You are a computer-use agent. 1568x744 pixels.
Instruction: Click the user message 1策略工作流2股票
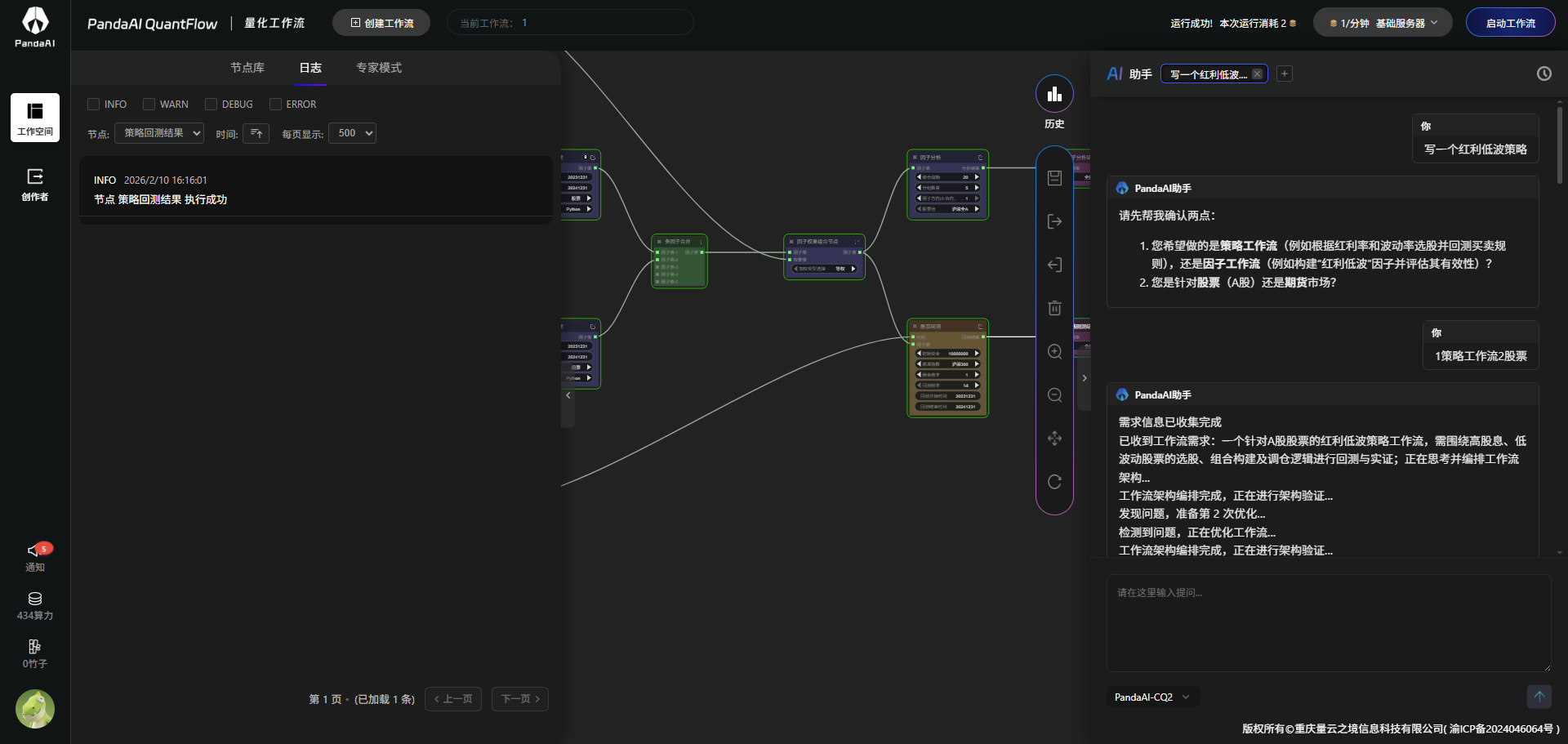[1481, 356]
